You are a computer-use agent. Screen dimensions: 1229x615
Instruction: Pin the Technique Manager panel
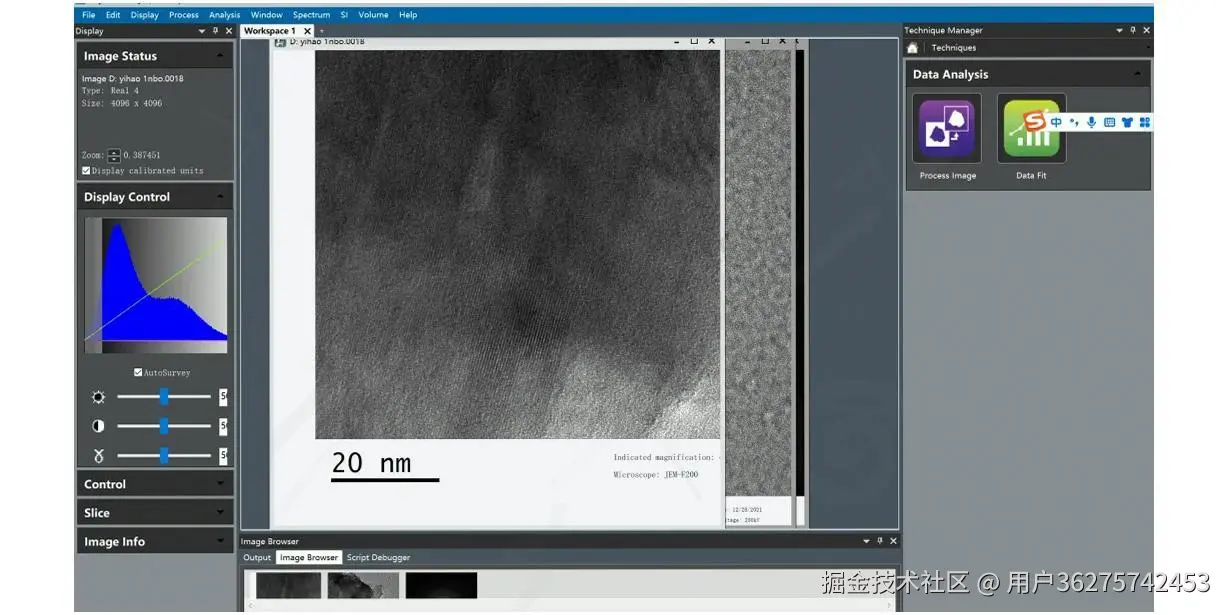(x=1133, y=31)
